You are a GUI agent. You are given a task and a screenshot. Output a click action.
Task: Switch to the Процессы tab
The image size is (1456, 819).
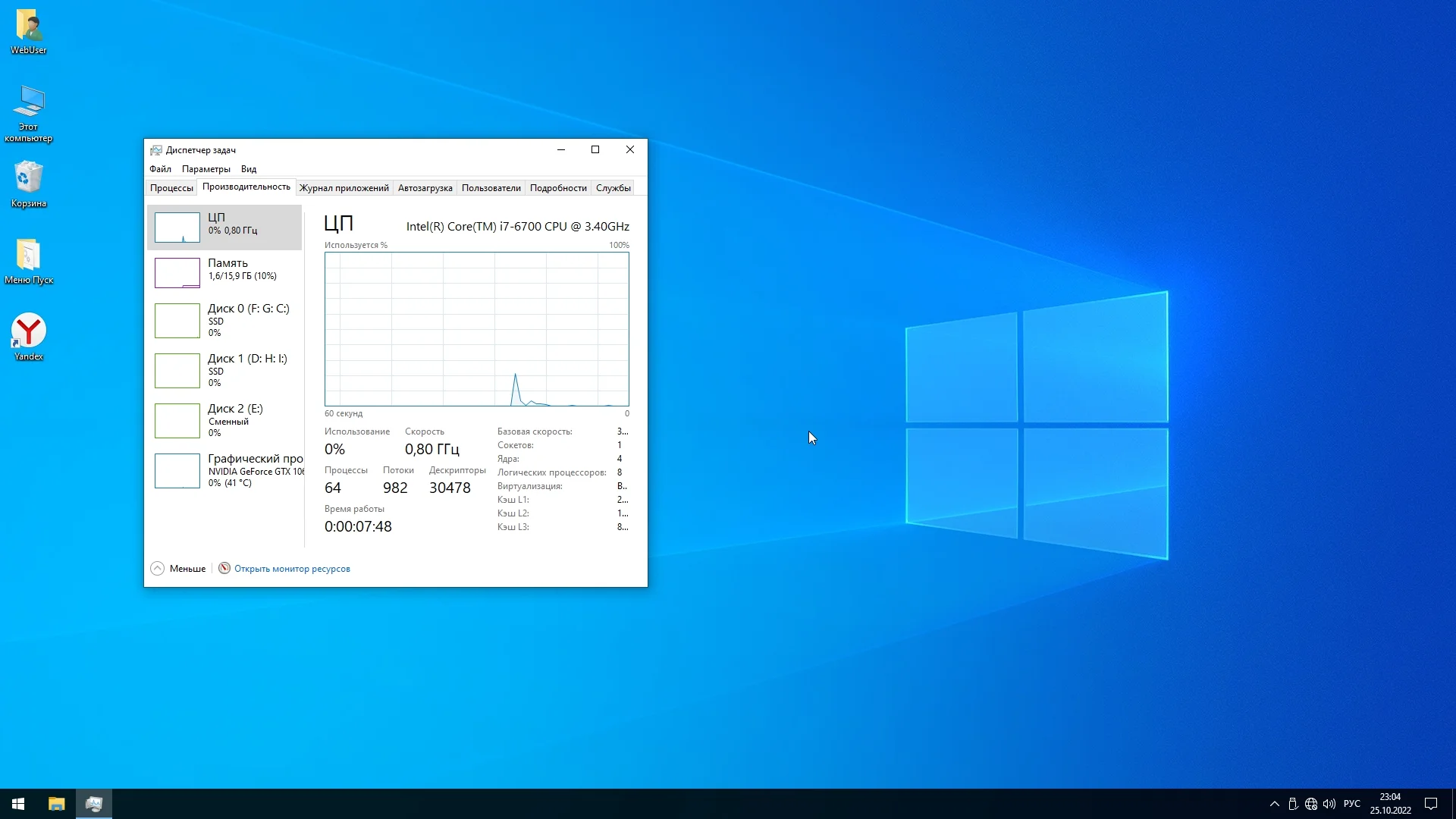[171, 188]
